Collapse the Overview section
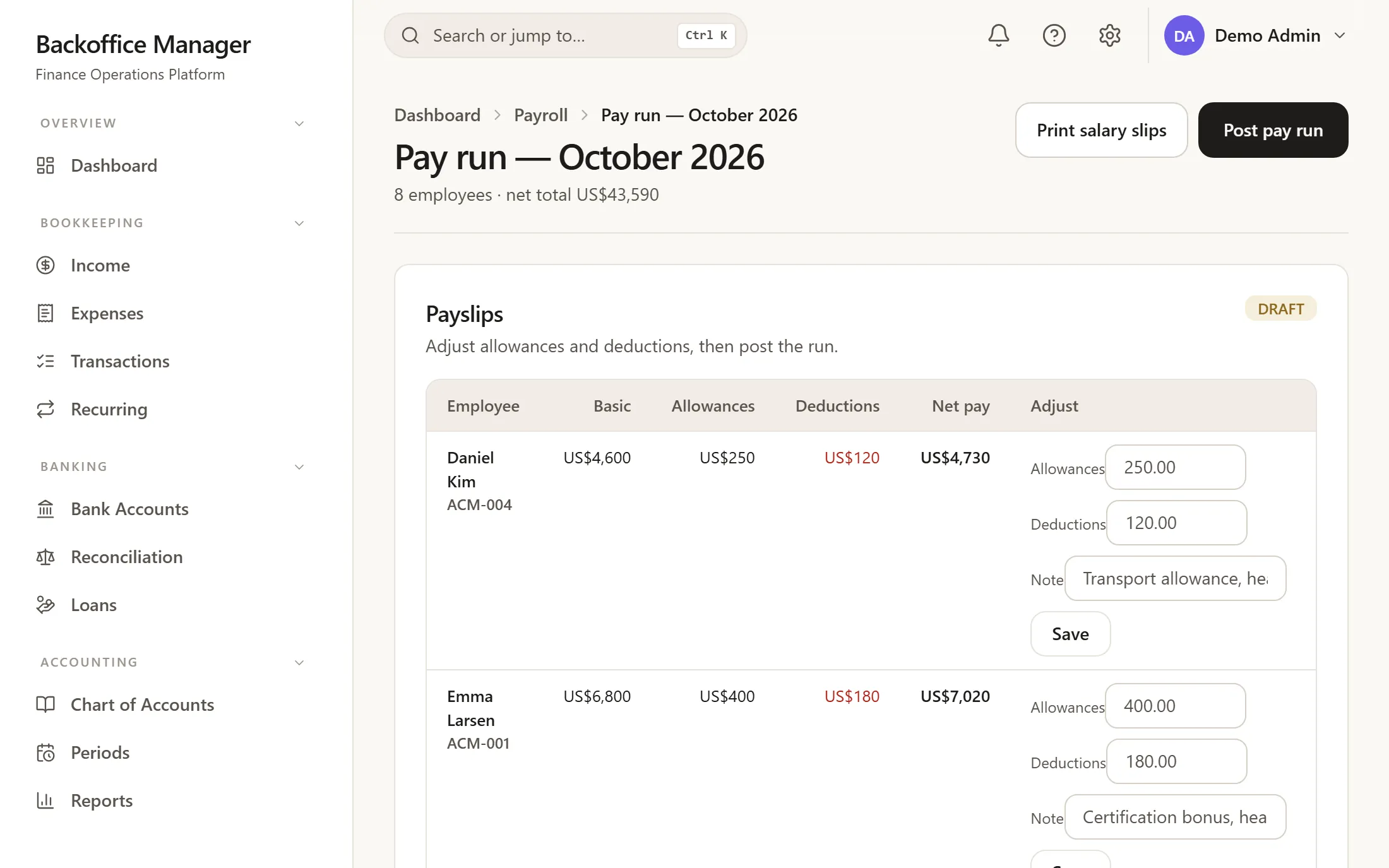Screen dimensions: 1389x868 [x=299, y=124]
